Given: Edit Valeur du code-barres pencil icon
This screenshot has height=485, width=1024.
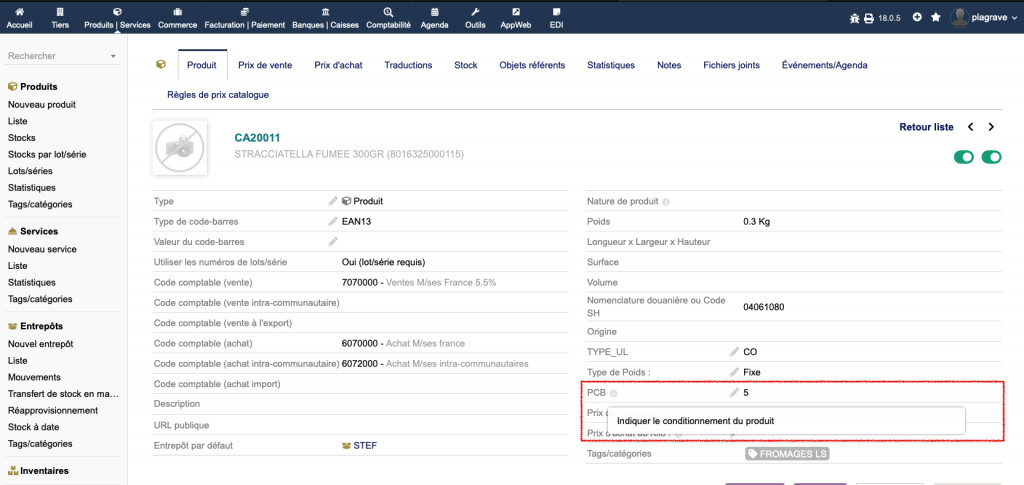Looking at the screenshot, I should (333, 242).
